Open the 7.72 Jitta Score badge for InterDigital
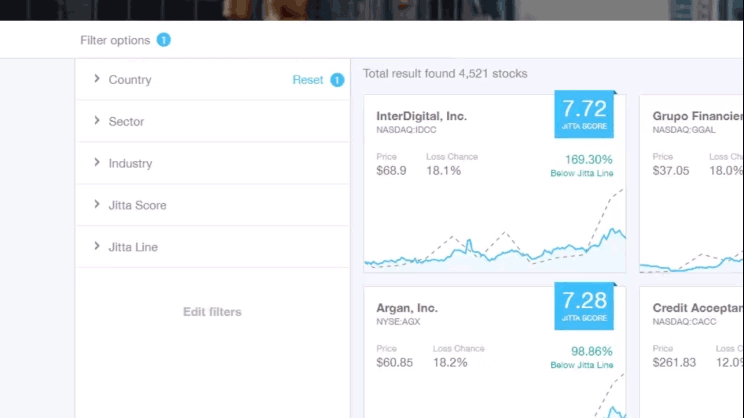744x418 pixels. 584,114
